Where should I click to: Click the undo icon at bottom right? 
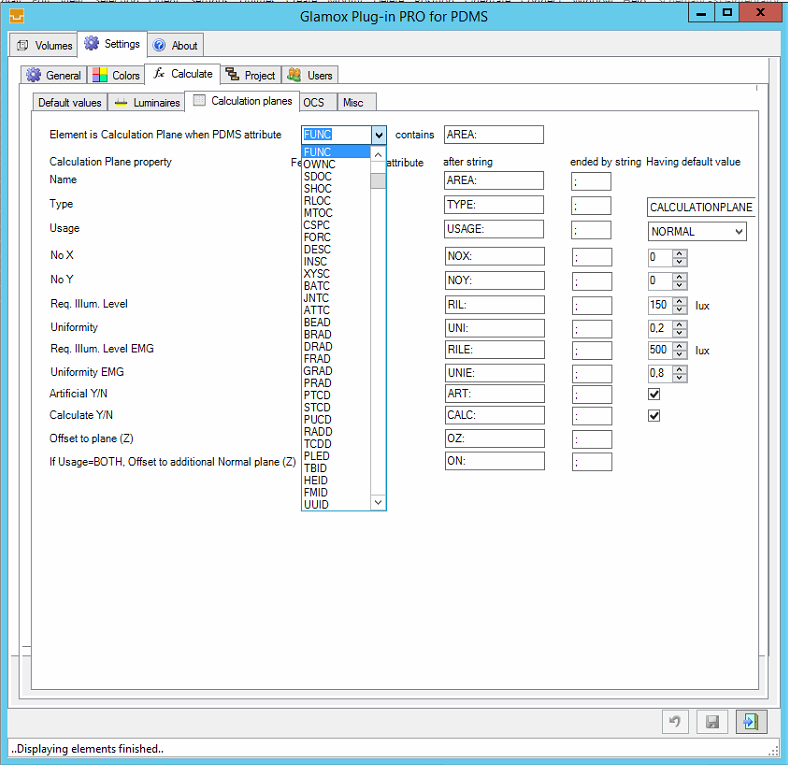point(675,722)
